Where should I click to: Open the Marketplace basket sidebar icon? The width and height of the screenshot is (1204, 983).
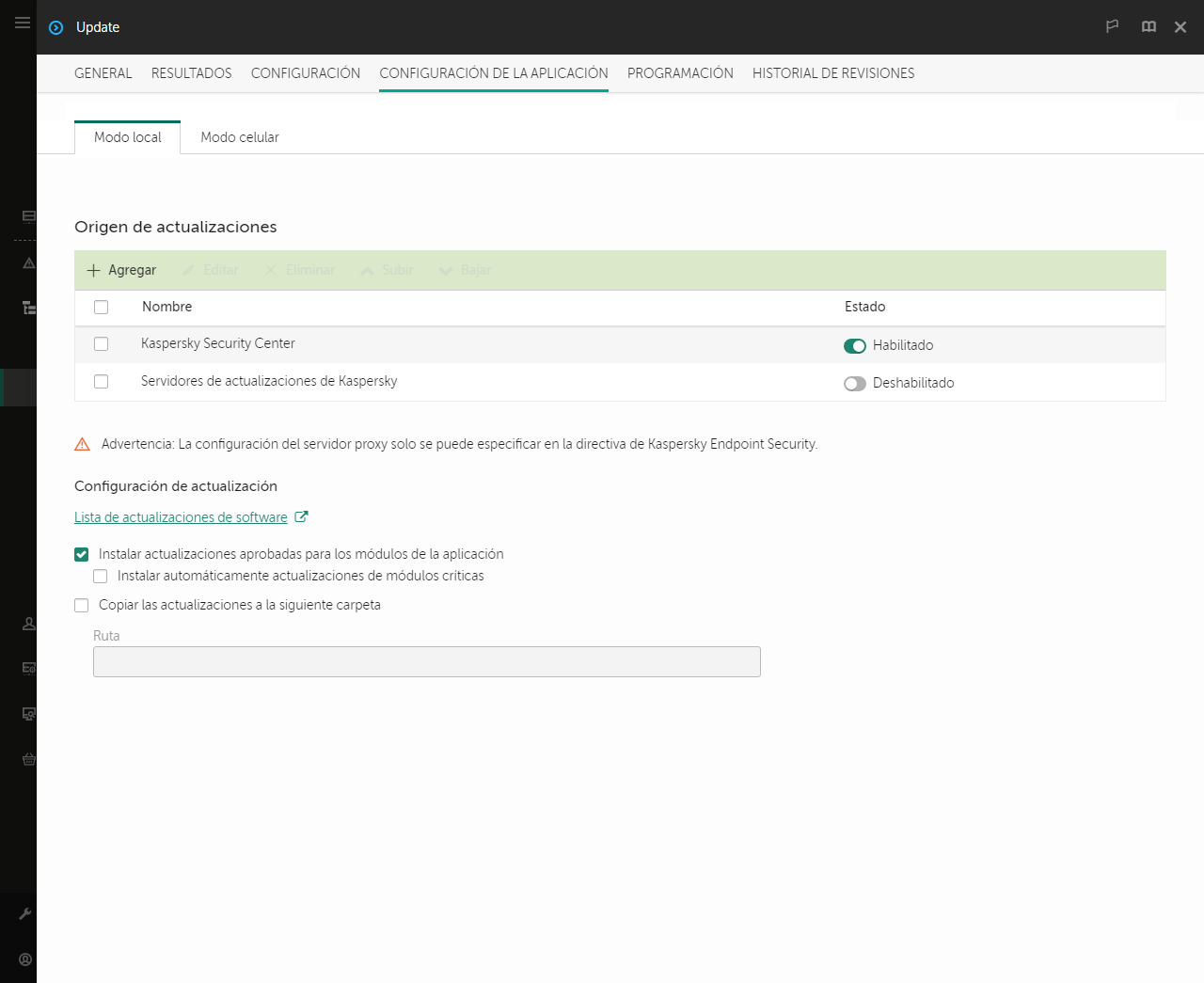(x=27, y=759)
